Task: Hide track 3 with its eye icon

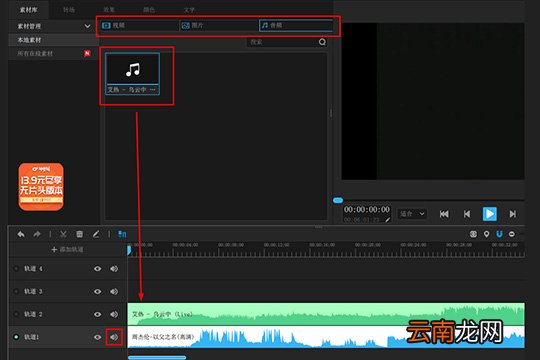Action: [x=98, y=291]
